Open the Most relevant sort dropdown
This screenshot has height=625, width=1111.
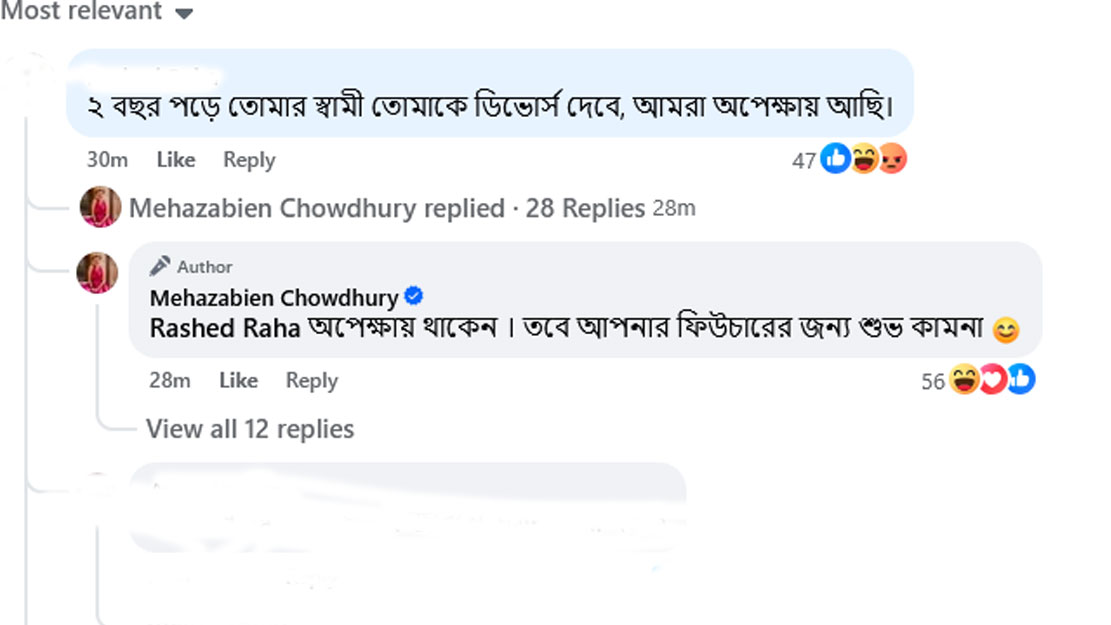(x=182, y=13)
